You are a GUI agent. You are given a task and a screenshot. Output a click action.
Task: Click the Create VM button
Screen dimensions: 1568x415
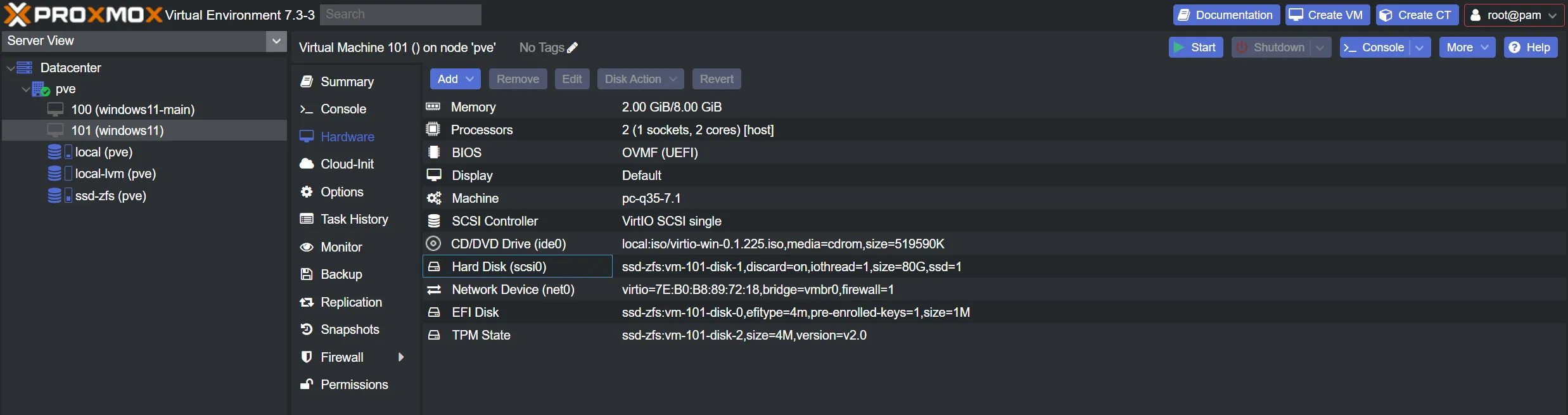(1327, 15)
